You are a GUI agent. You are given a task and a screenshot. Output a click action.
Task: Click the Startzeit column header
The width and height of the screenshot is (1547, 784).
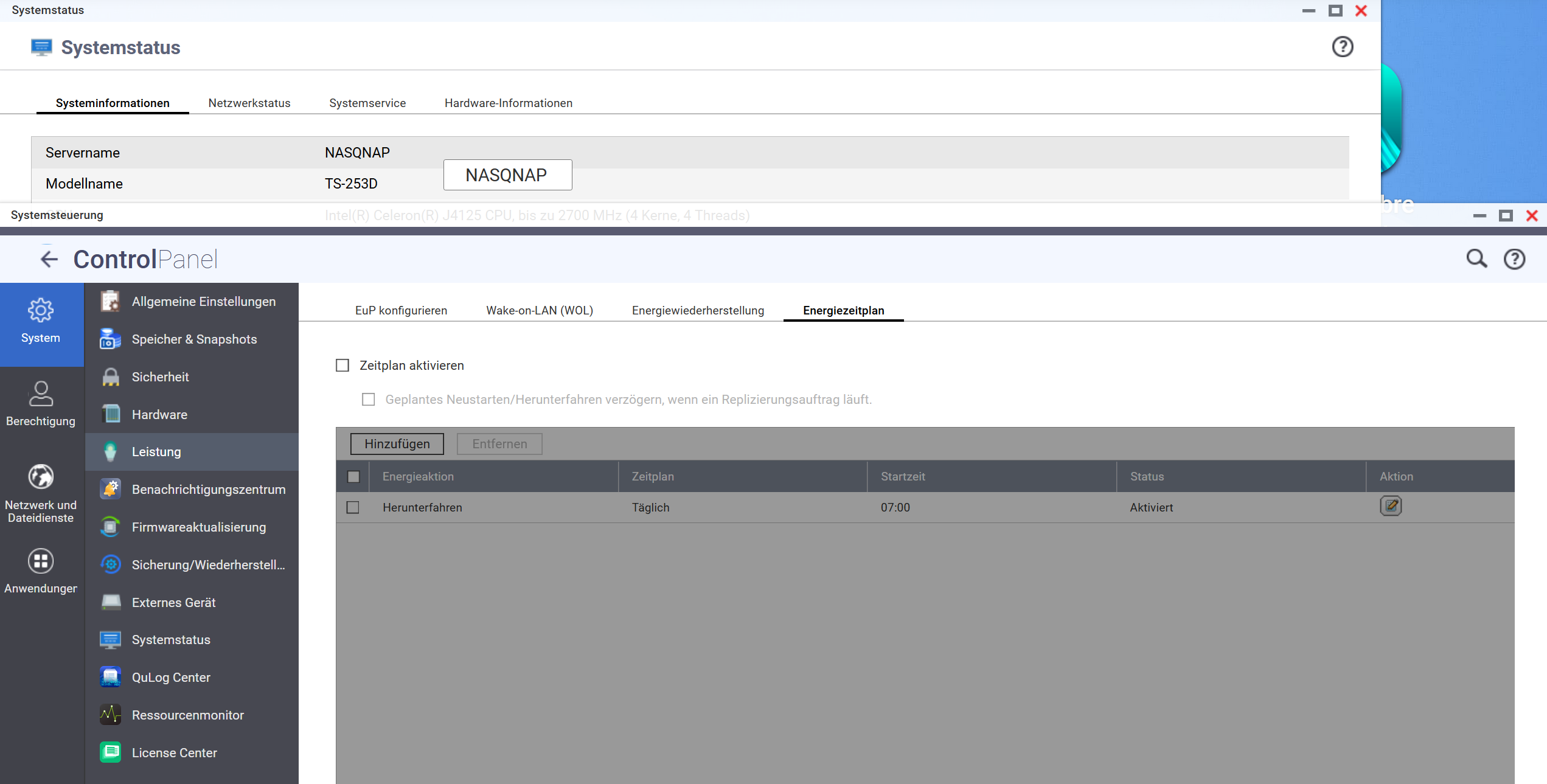click(903, 477)
